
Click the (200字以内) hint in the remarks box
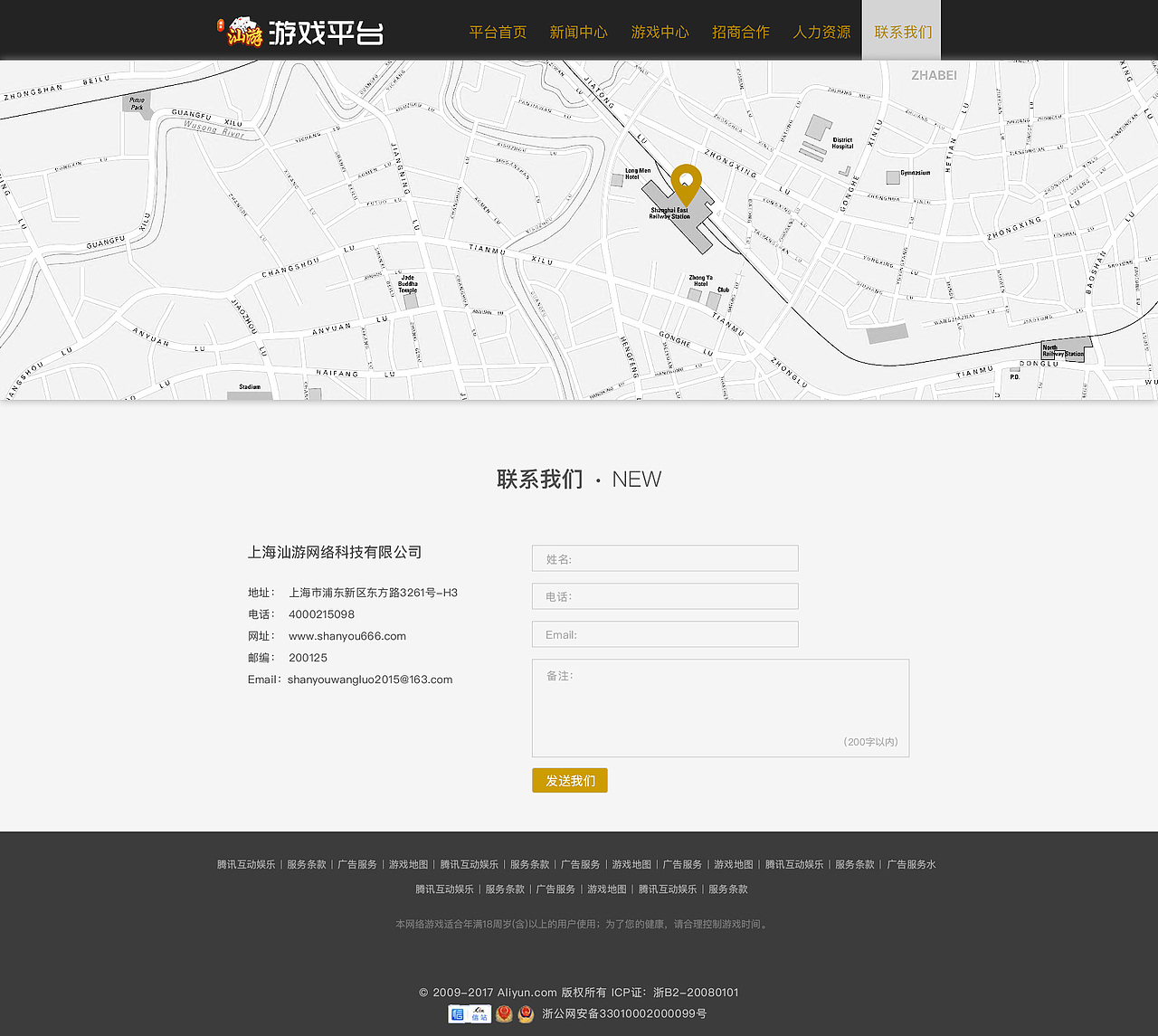(x=870, y=742)
